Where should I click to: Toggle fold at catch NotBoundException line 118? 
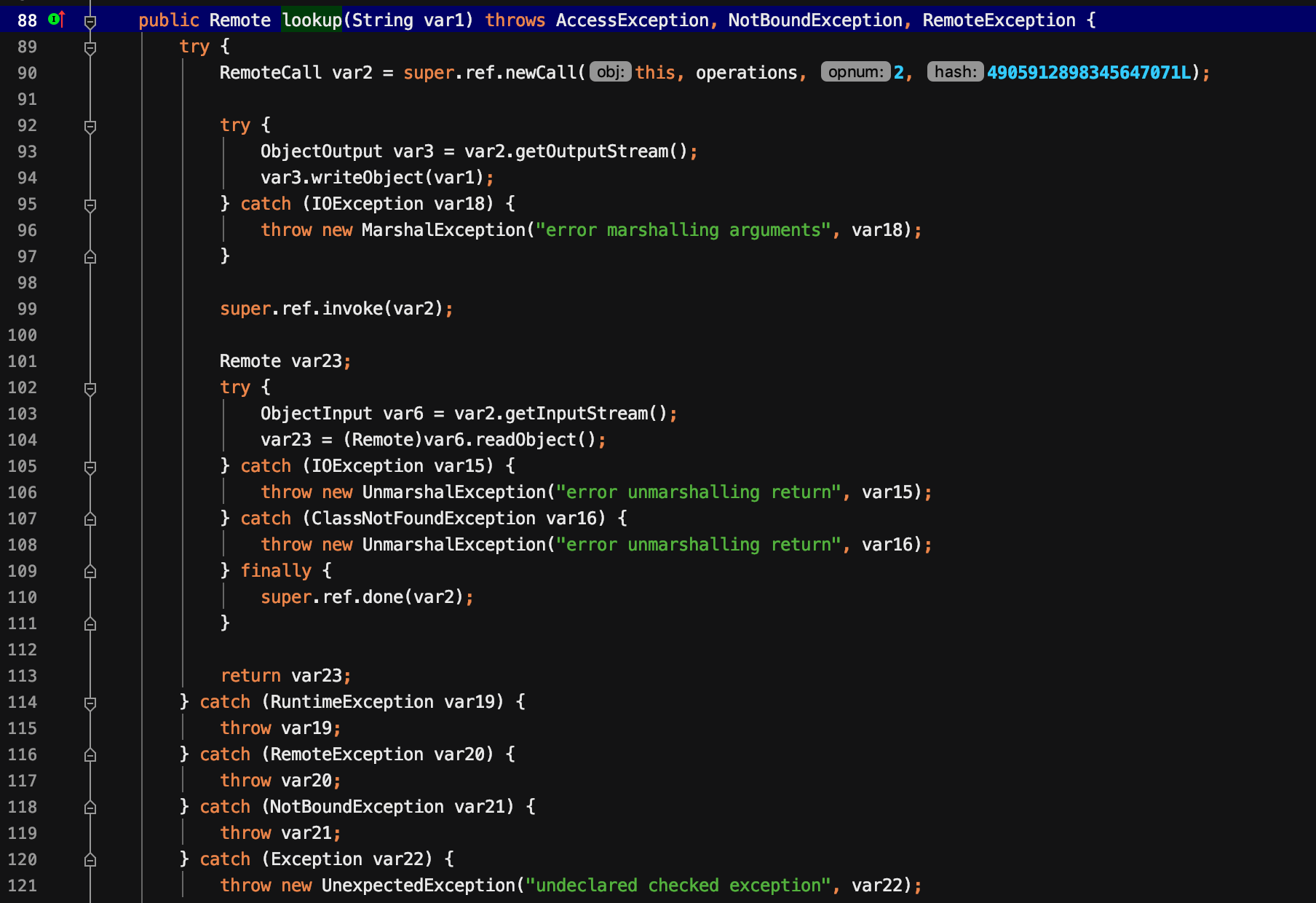tap(90, 807)
